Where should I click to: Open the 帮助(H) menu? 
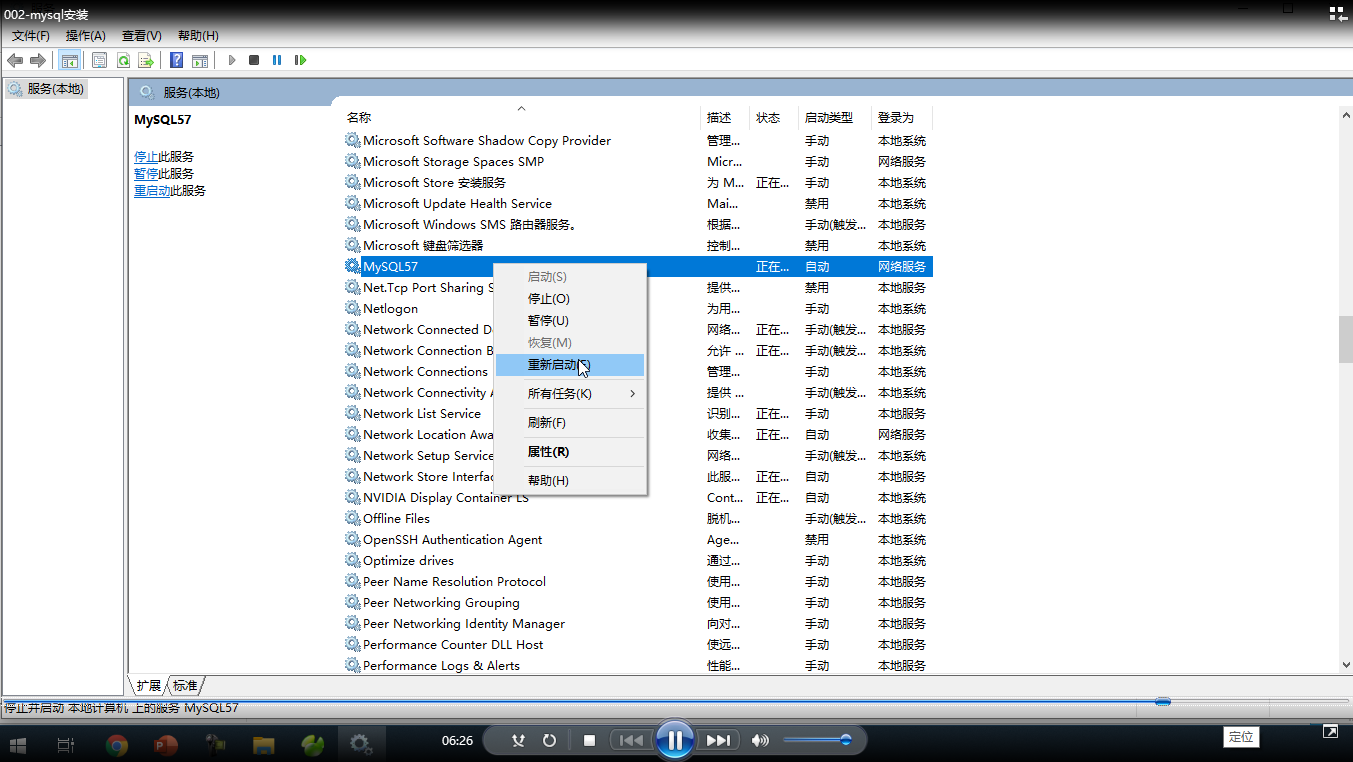[x=198, y=36]
